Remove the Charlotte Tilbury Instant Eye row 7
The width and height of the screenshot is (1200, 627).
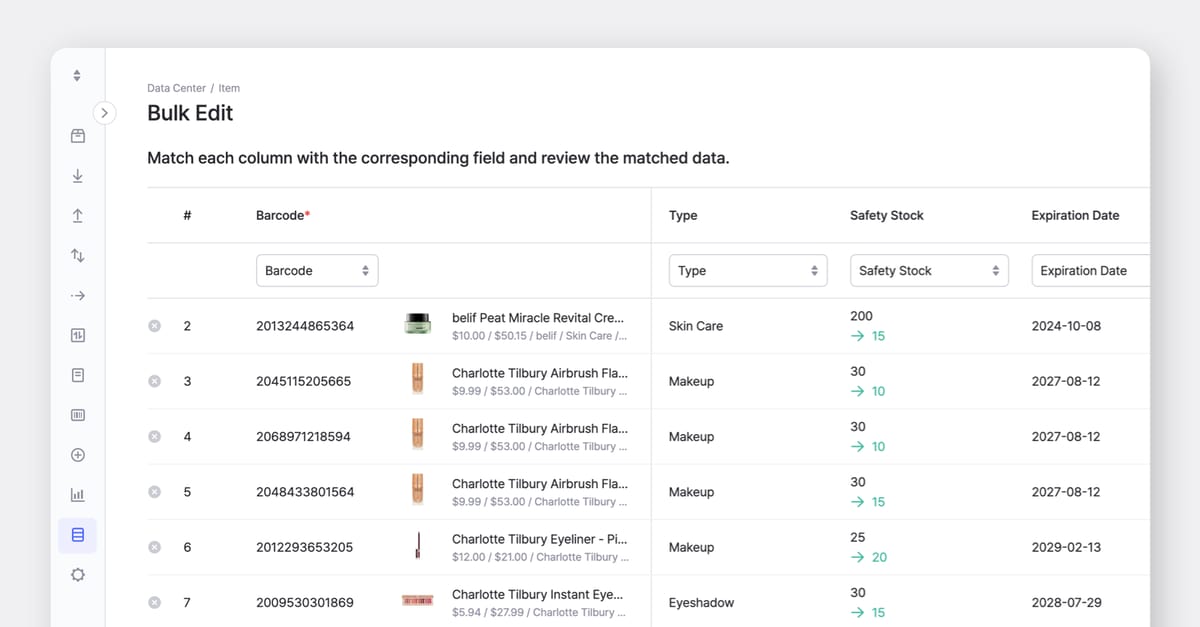coord(154,602)
